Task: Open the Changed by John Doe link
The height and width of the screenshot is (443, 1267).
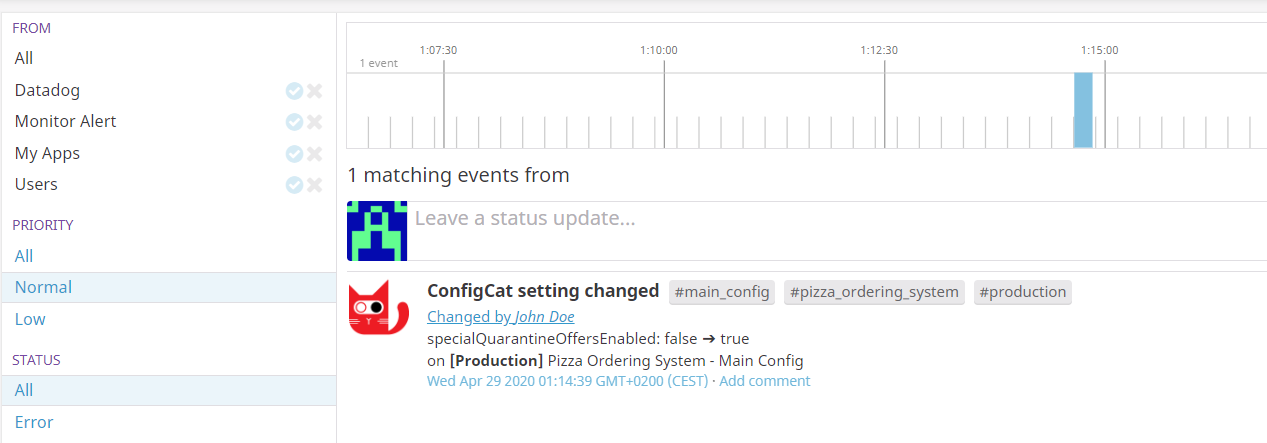Action: pyautogui.click(x=500, y=317)
